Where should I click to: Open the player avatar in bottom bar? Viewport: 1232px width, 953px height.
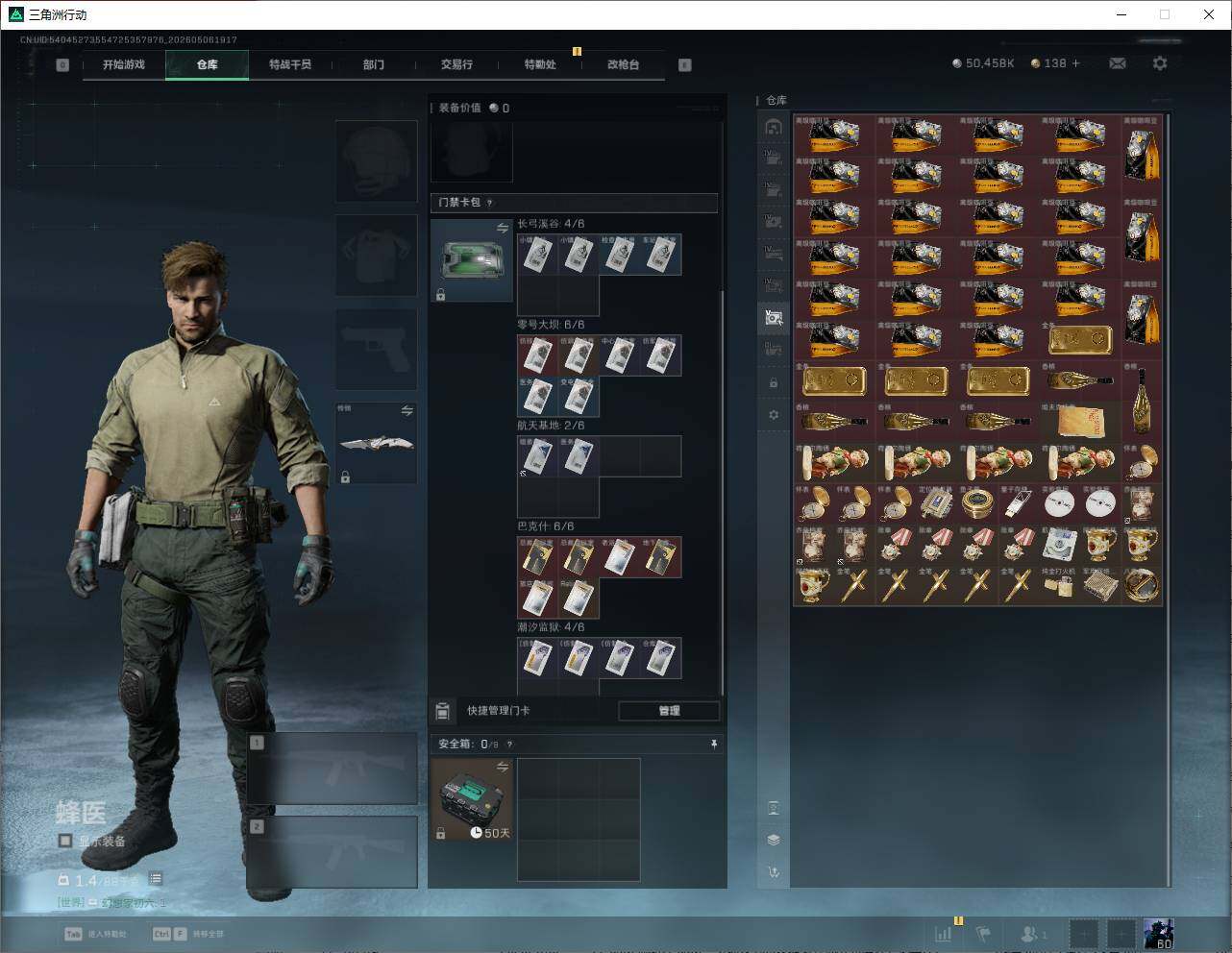click(1158, 934)
